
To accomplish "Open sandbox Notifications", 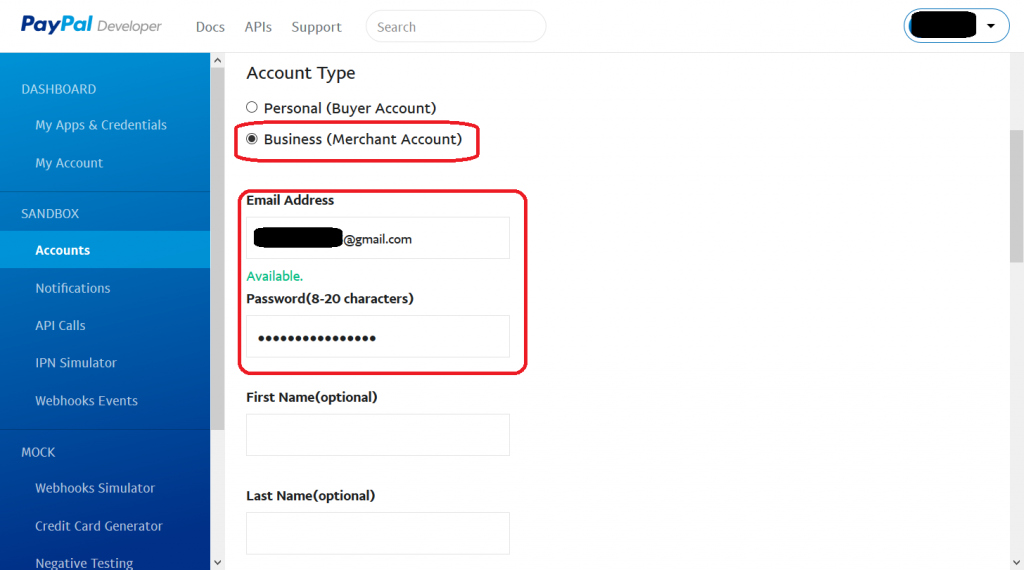I will pyautogui.click(x=73, y=288).
